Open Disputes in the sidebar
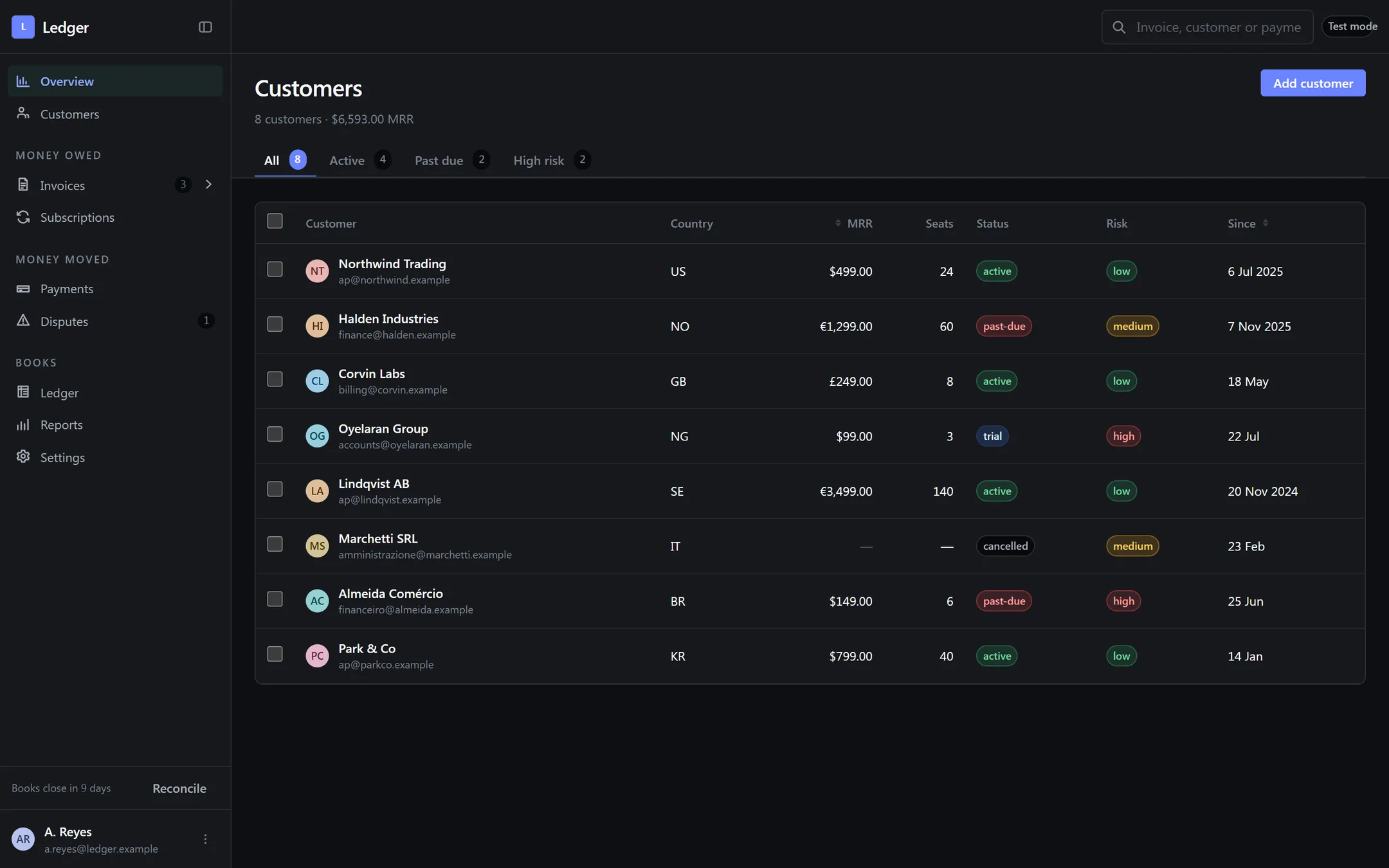Screen dimensions: 1389x868 pos(115,321)
